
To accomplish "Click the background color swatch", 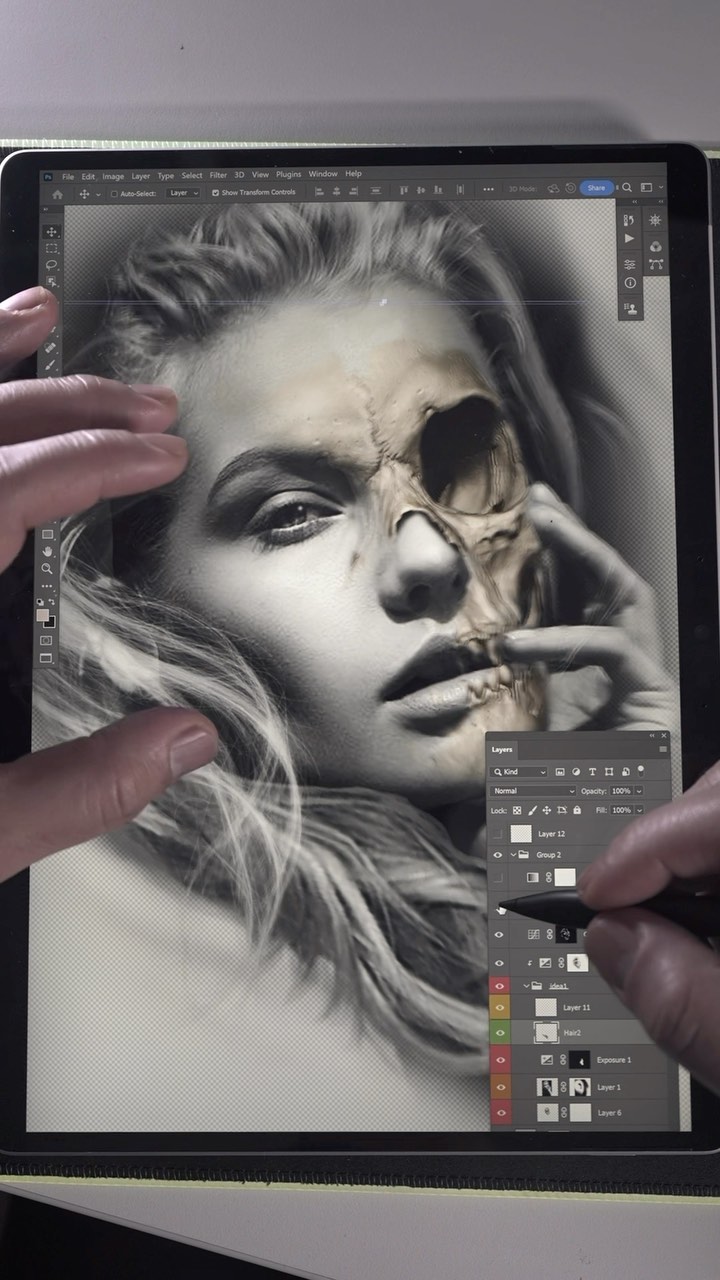I will [52, 624].
